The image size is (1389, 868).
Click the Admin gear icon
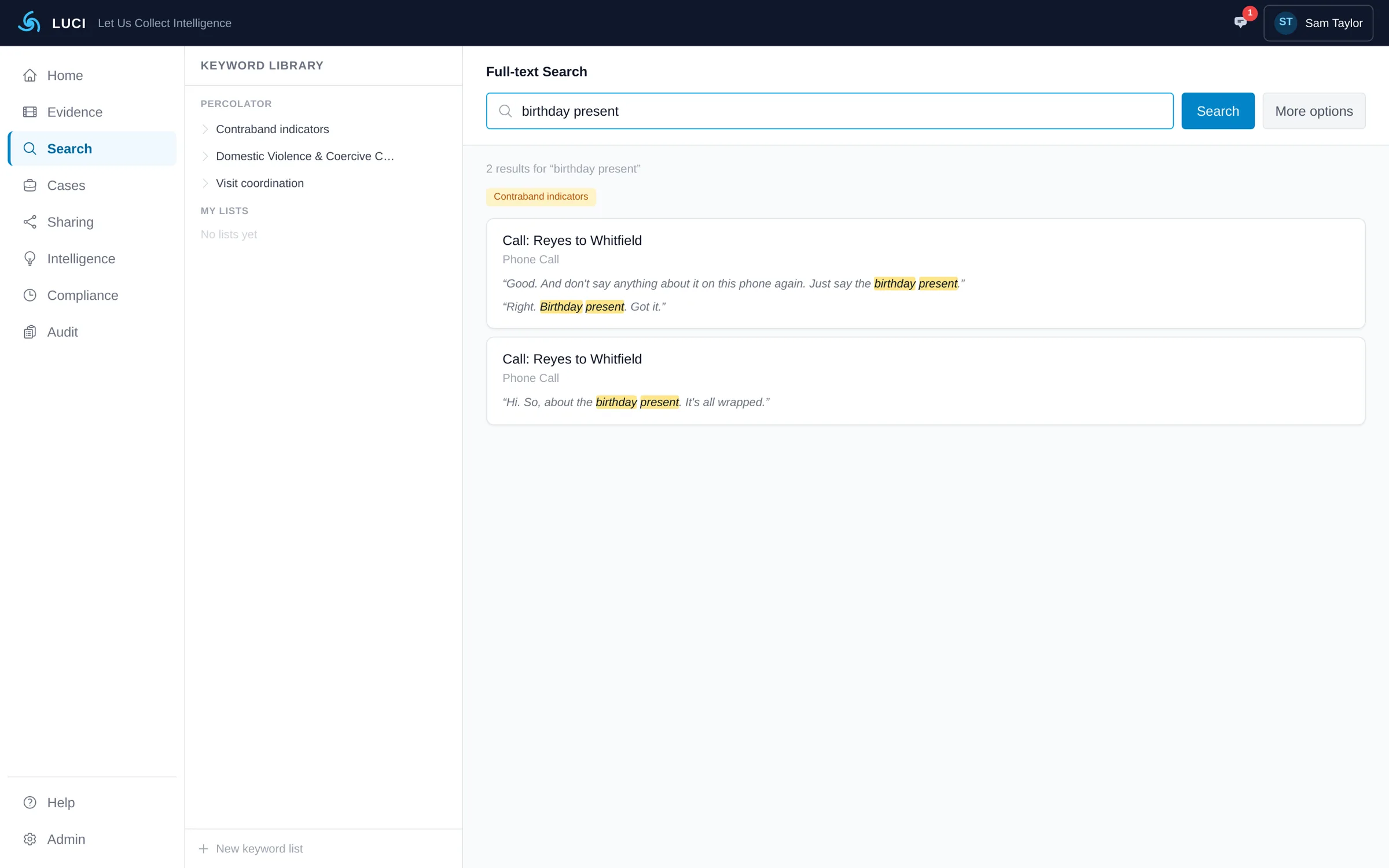30,839
